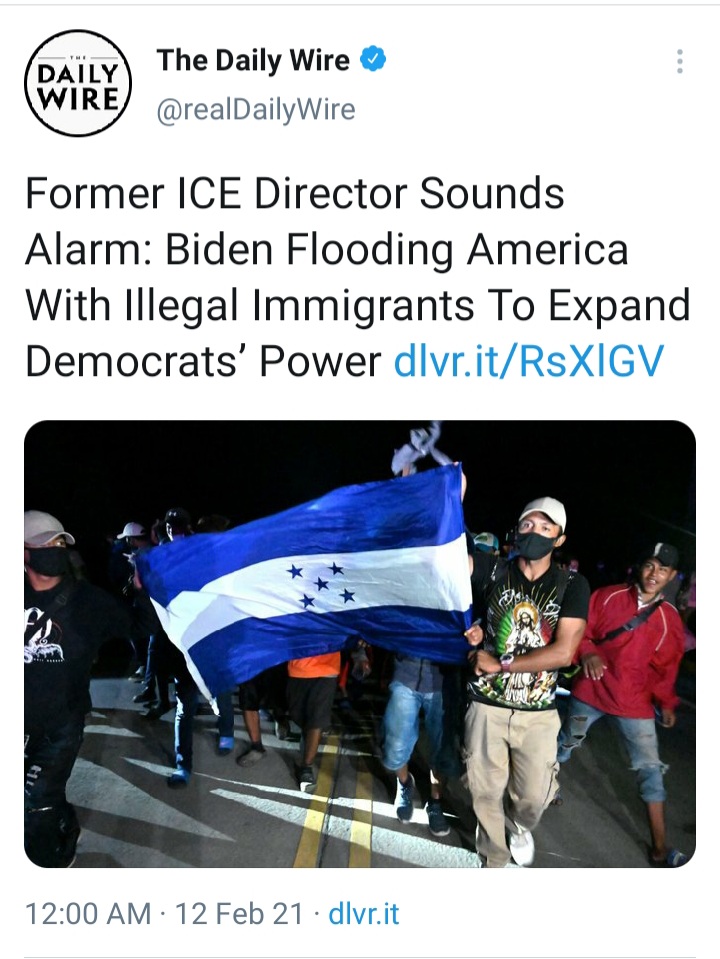Click "Former ICE Director Sounds" headline line

(x=294, y=193)
